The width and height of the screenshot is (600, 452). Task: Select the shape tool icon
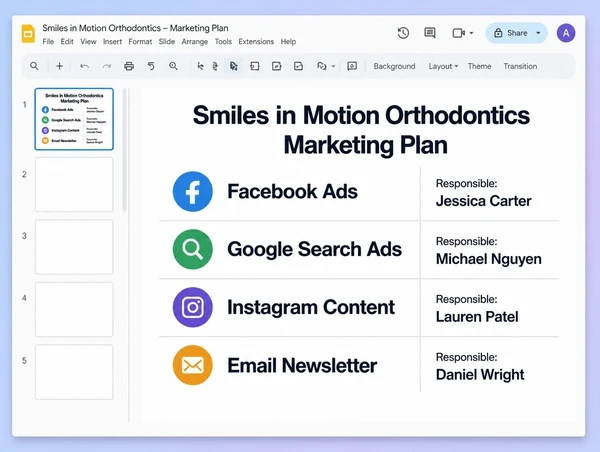click(322, 66)
